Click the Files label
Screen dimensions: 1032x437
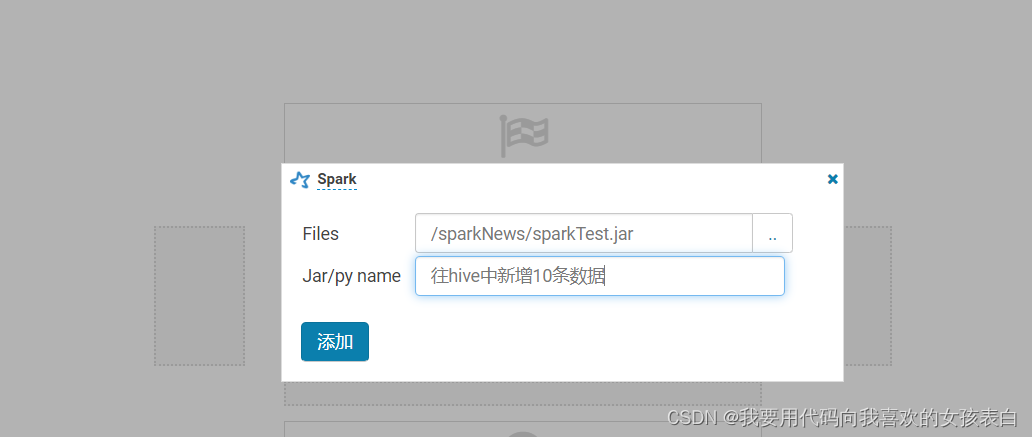pyautogui.click(x=321, y=234)
